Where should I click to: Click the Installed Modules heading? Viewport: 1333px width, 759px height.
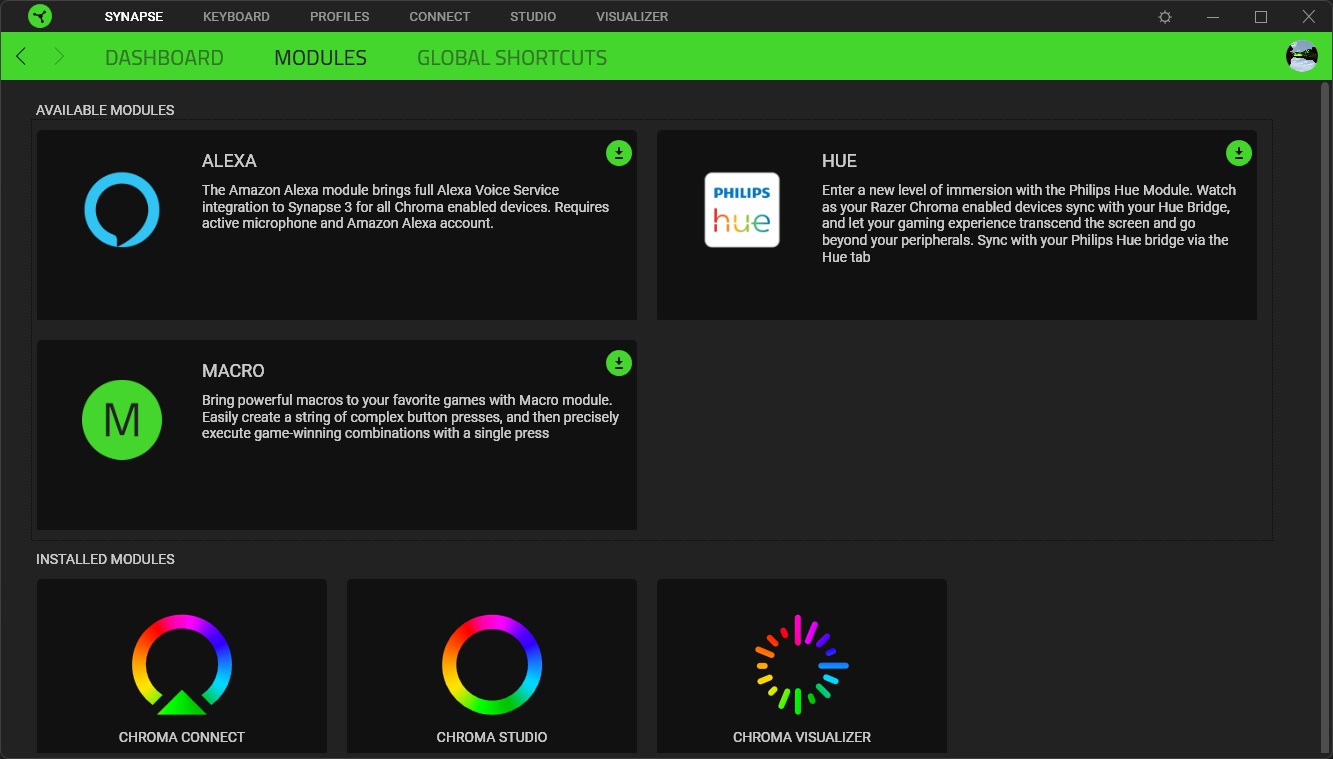[x=105, y=559]
